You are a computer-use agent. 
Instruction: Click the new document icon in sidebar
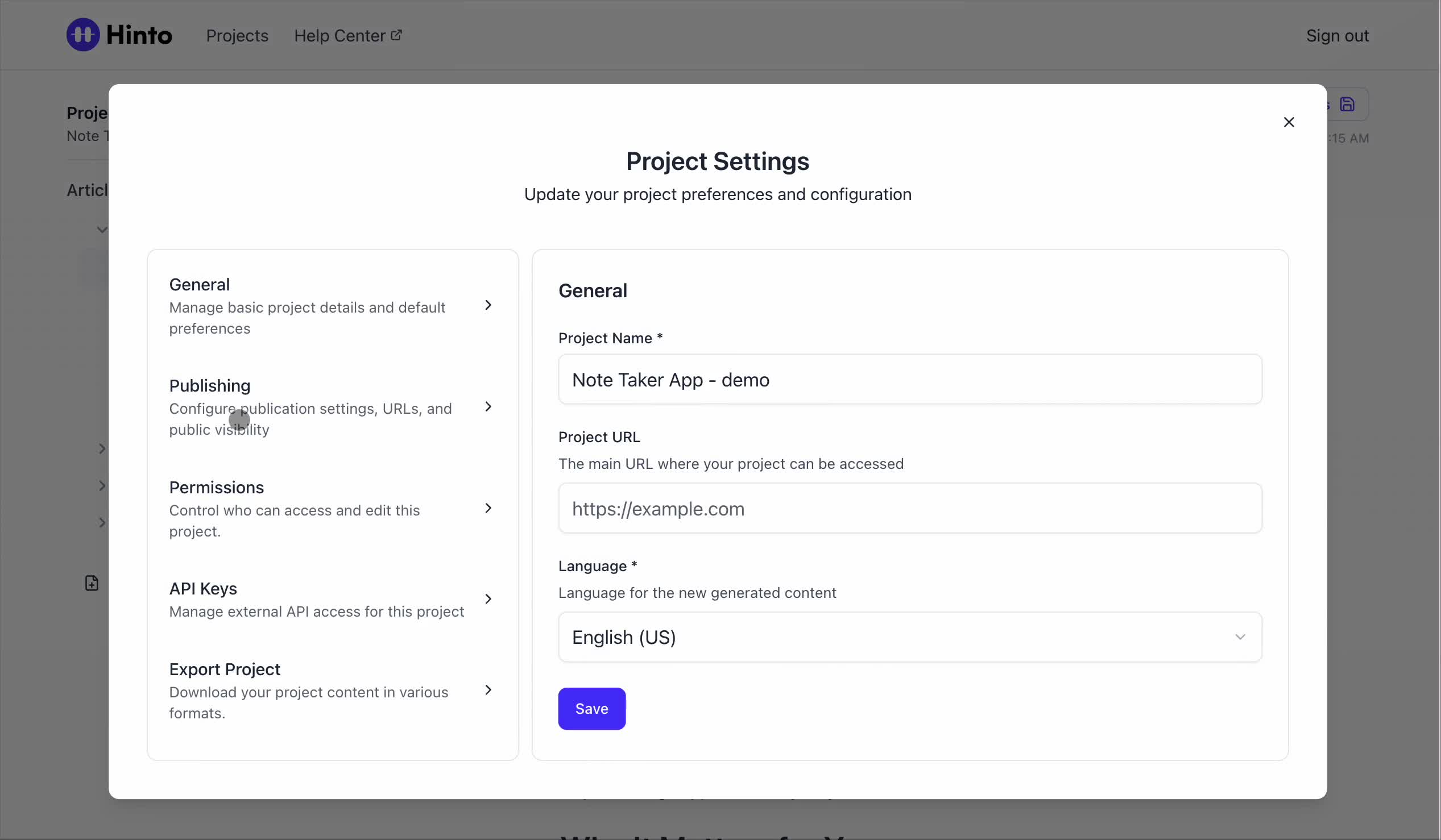[x=92, y=583]
